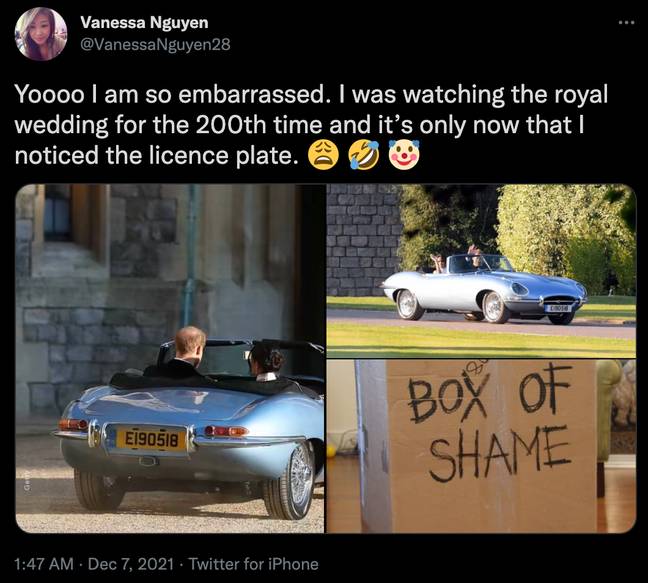Click the Twitter for iPhone source label
Image resolution: width=648 pixels, height=583 pixels.
(x=254, y=564)
